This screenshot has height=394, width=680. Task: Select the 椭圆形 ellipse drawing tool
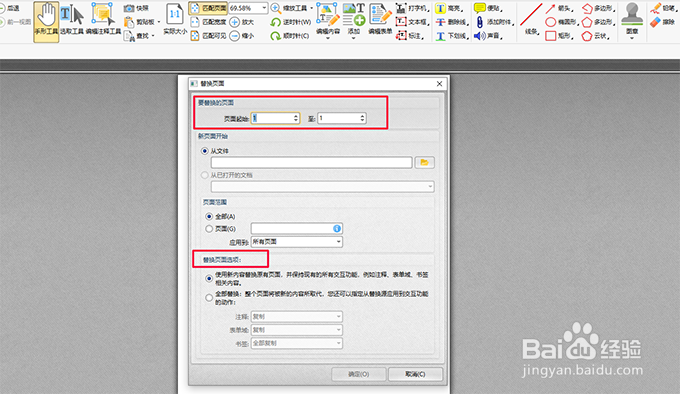pos(562,22)
